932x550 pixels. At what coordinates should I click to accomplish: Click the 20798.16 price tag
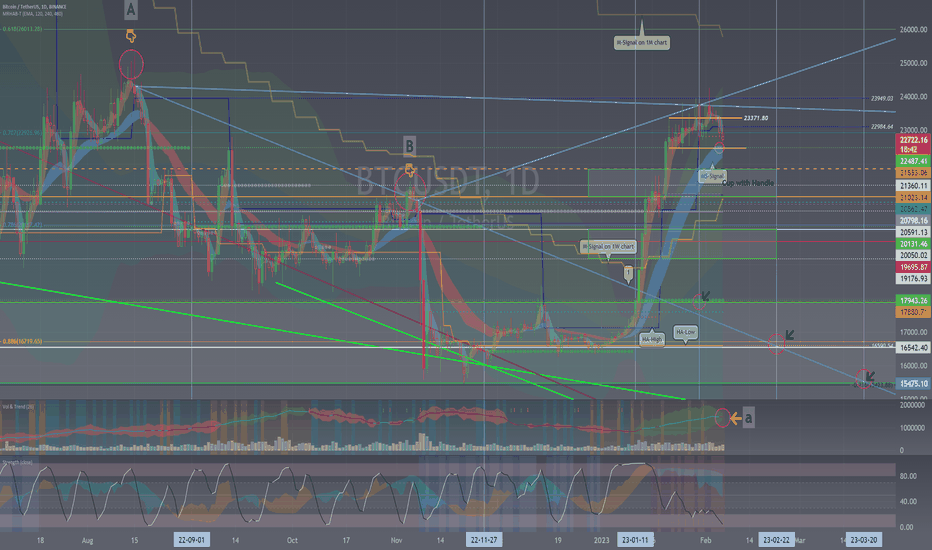click(913, 221)
